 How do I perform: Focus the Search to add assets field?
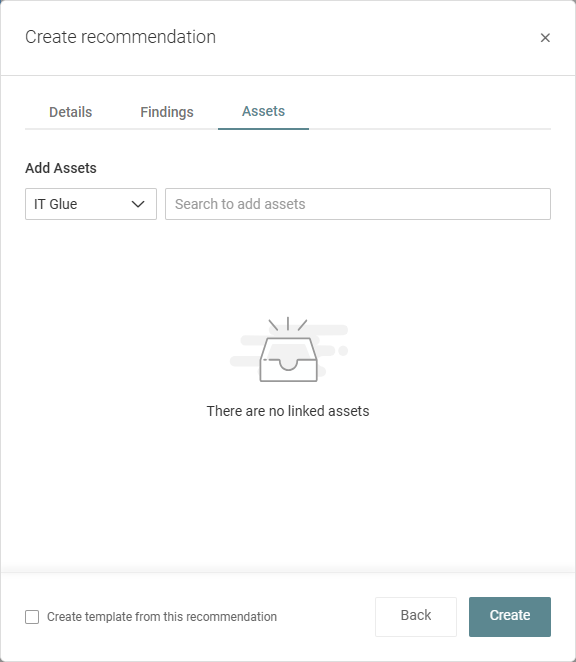[x=358, y=204]
